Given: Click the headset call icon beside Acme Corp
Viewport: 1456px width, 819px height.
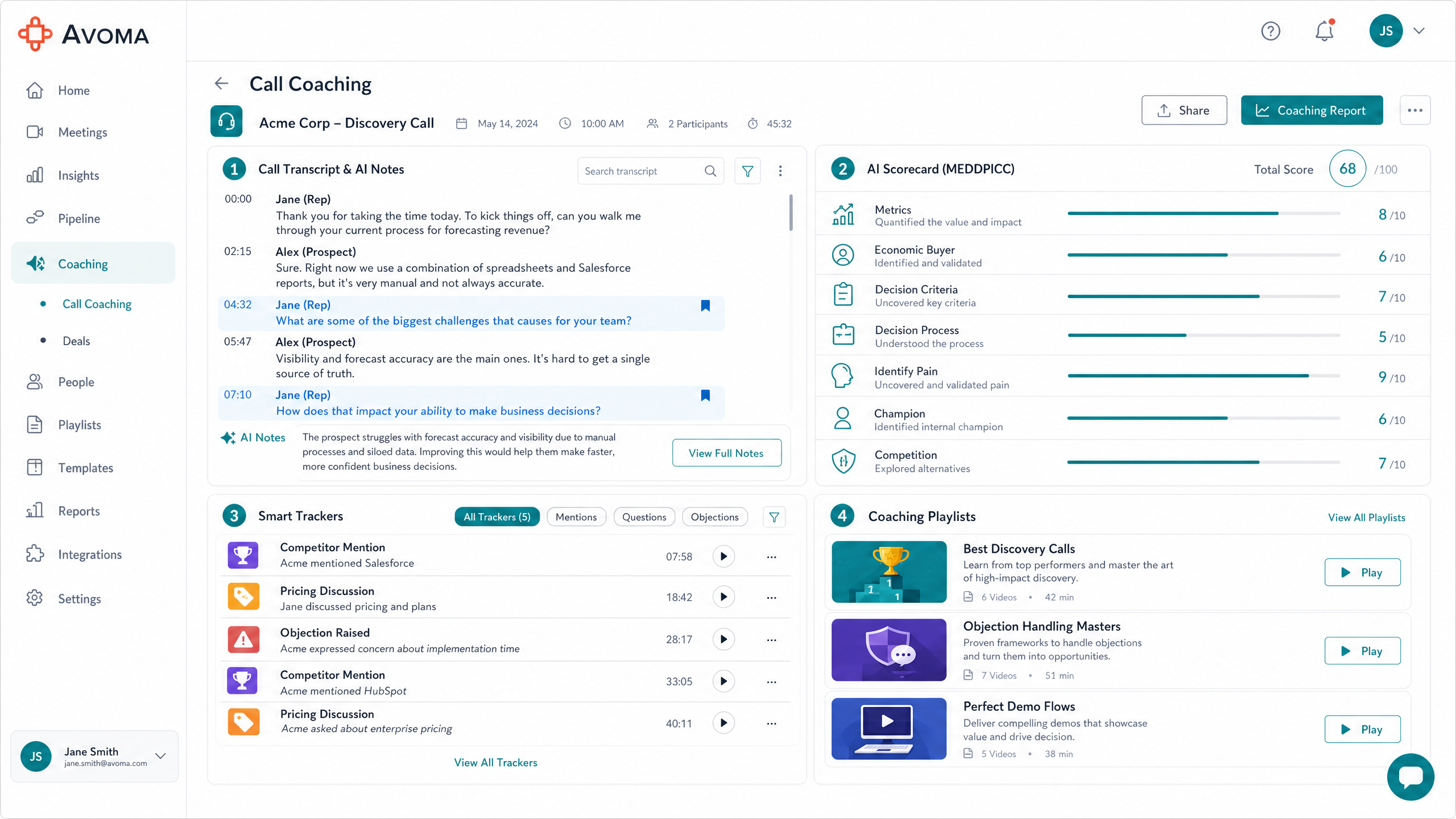Looking at the screenshot, I should point(226,121).
